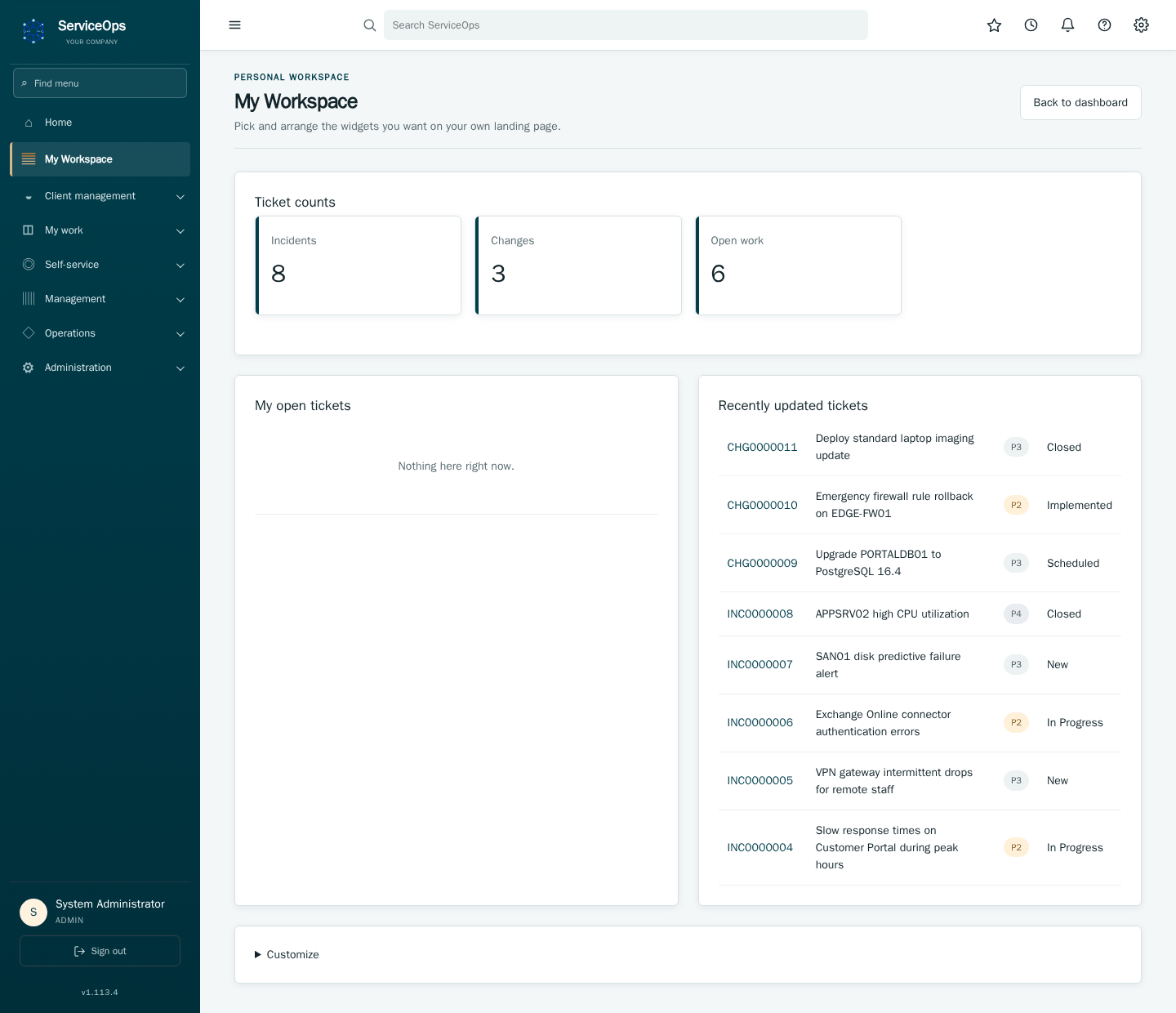Click the Search ServiceOps field
This screenshot has height=1013, width=1176.
pos(626,25)
